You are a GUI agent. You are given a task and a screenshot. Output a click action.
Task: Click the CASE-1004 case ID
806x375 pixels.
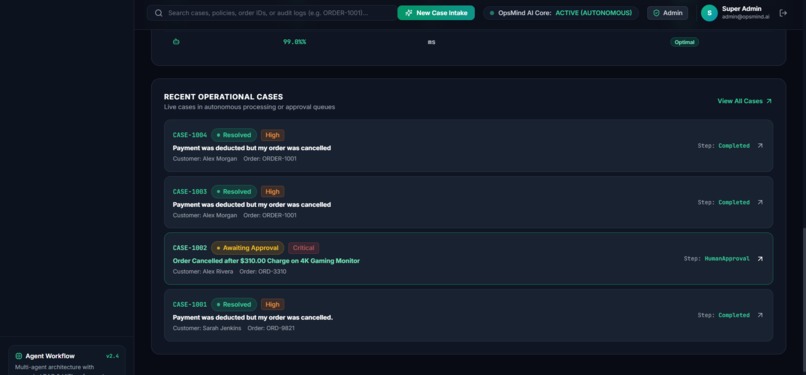[x=190, y=135]
